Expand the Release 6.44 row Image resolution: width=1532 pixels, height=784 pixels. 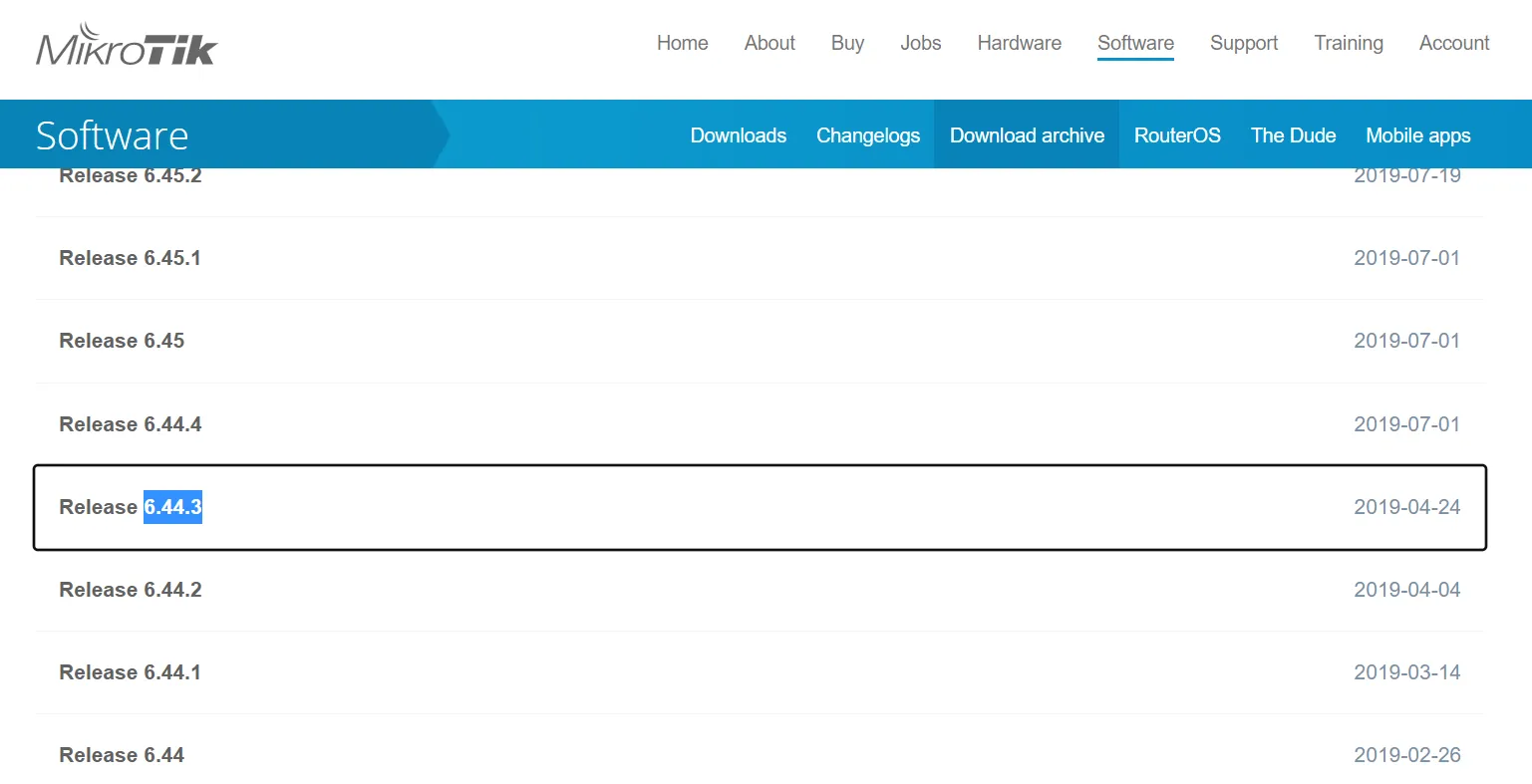click(760, 749)
